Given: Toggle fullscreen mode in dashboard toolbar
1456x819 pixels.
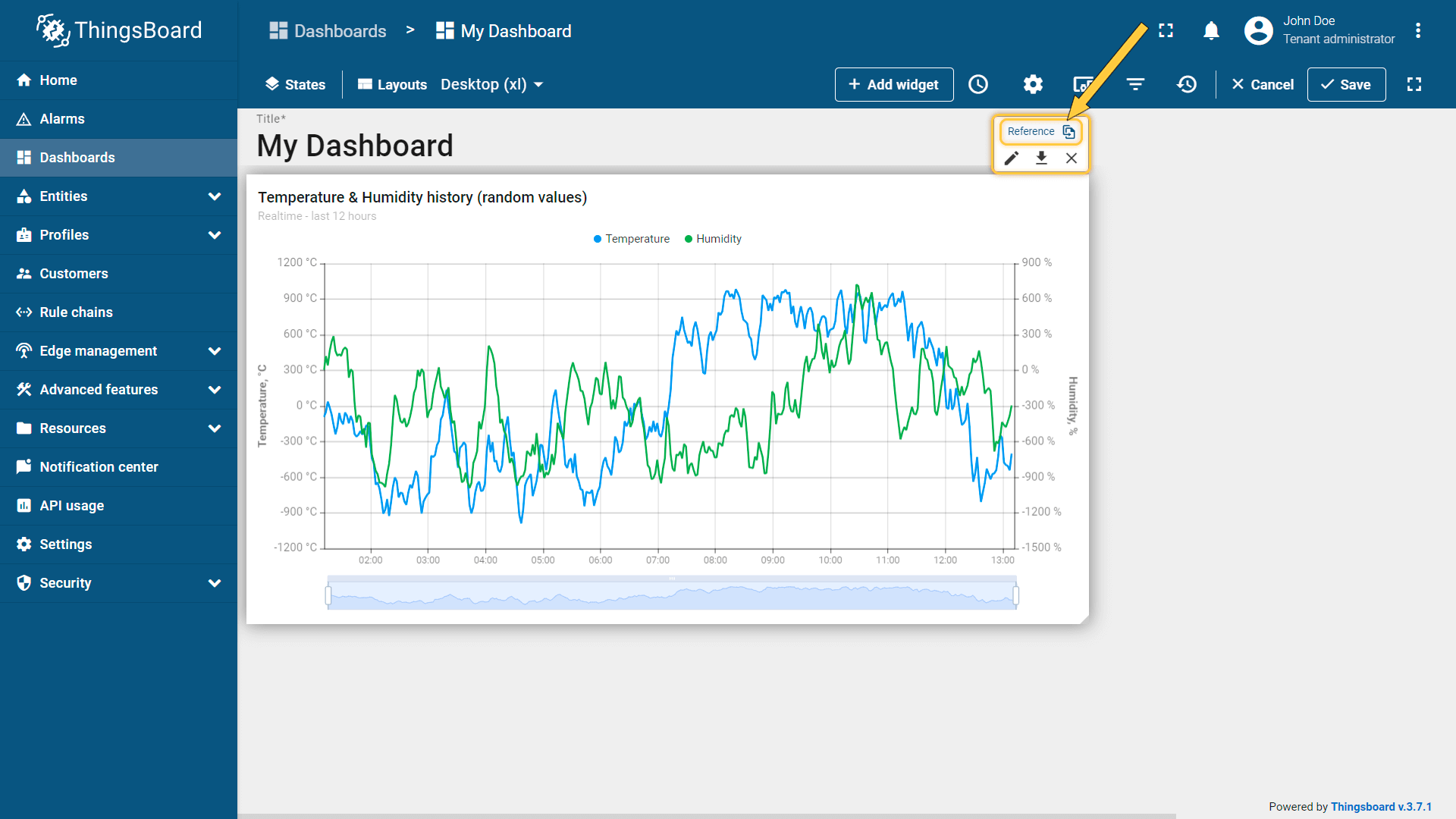Looking at the screenshot, I should click(x=1414, y=84).
